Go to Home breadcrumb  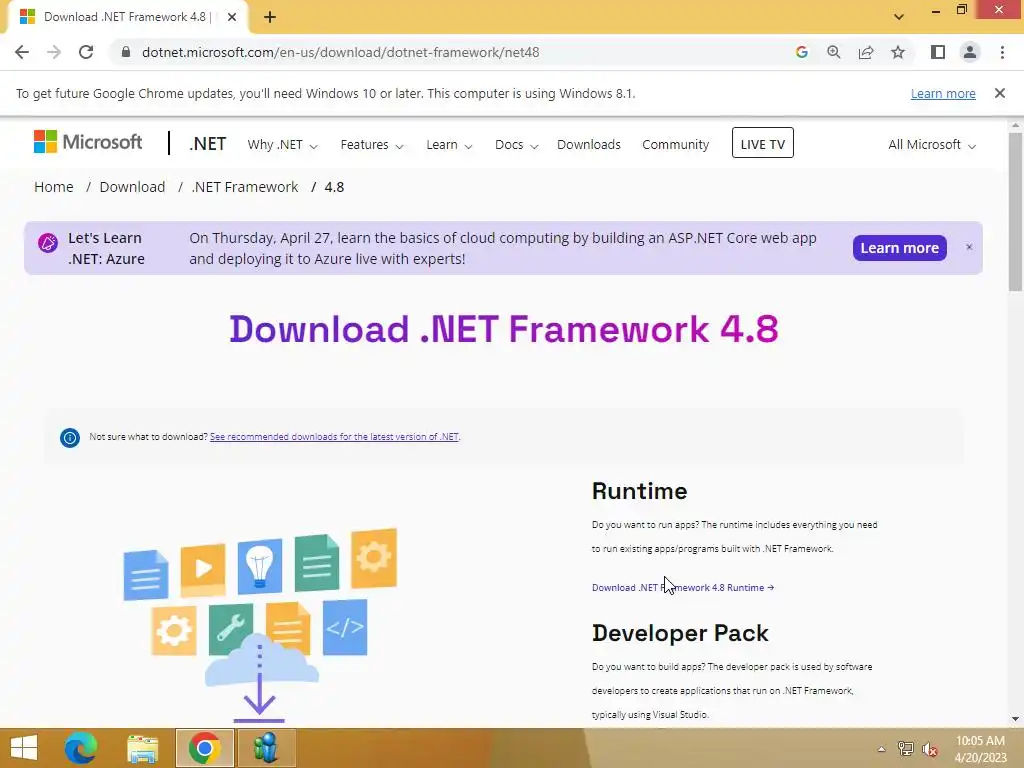pos(54,187)
